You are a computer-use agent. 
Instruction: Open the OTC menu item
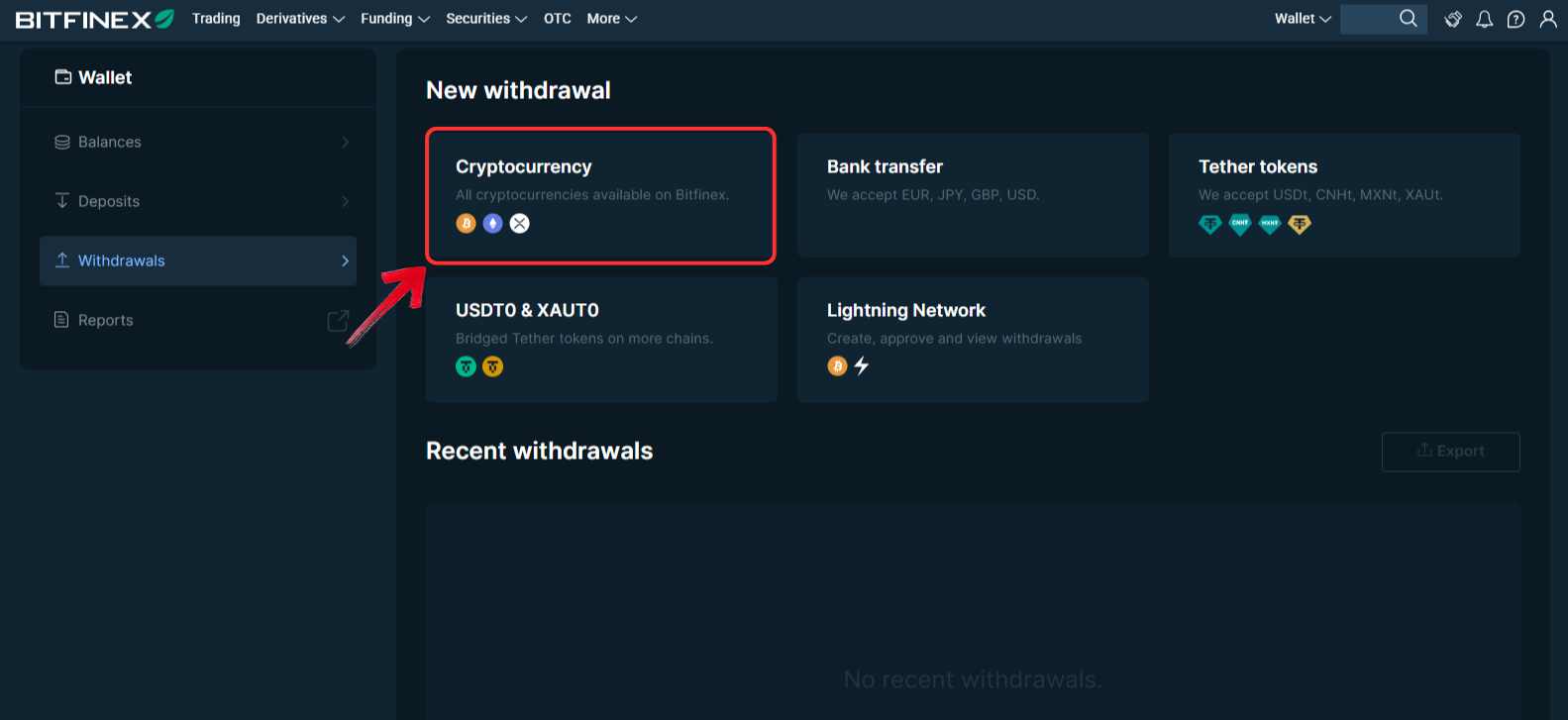pos(558,19)
